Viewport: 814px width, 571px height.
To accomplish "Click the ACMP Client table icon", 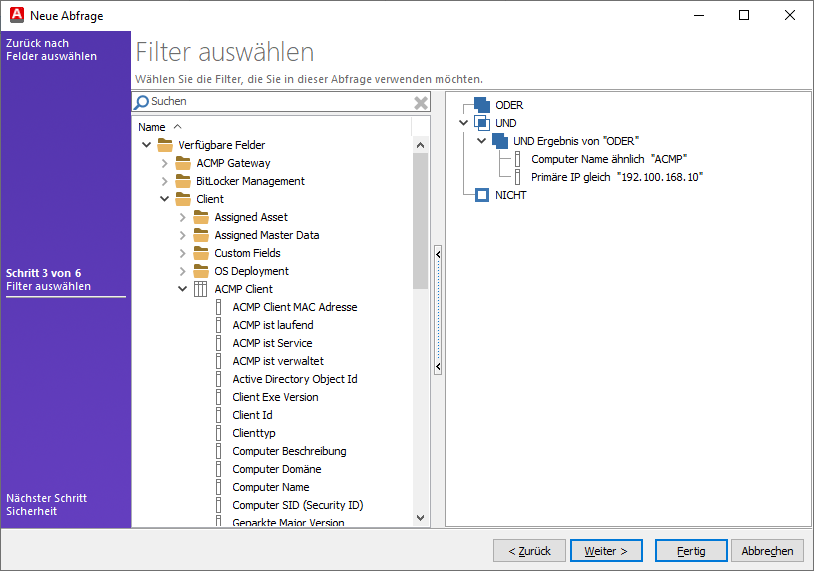I will [200, 289].
